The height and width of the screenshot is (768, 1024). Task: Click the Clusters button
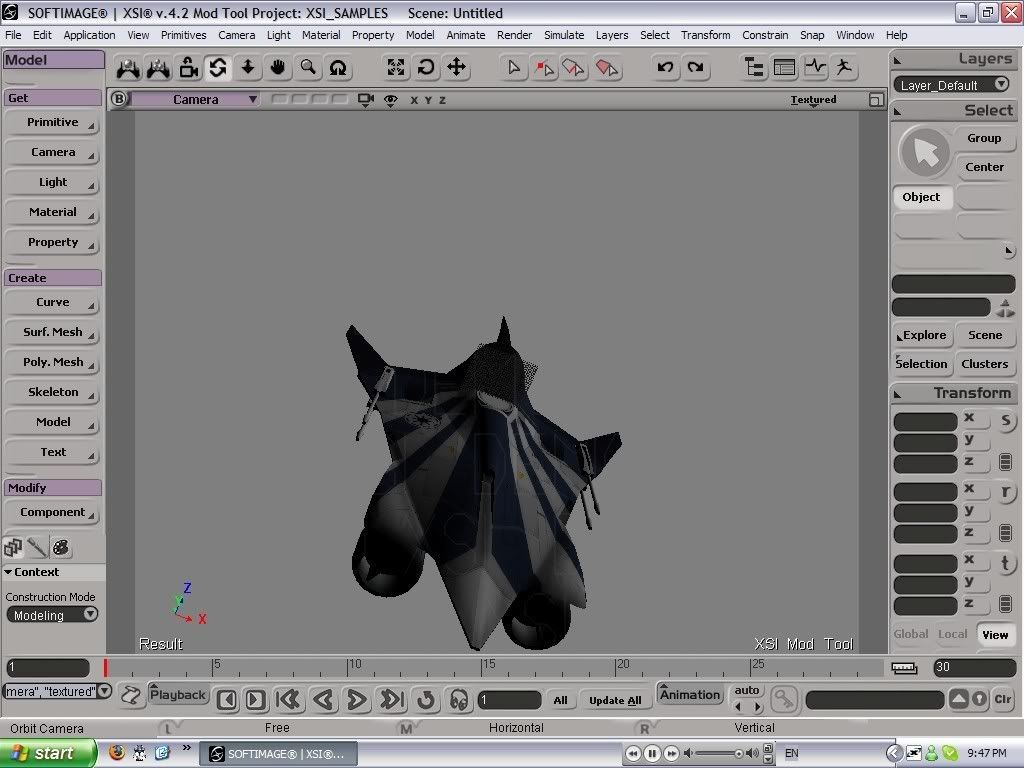click(x=985, y=364)
